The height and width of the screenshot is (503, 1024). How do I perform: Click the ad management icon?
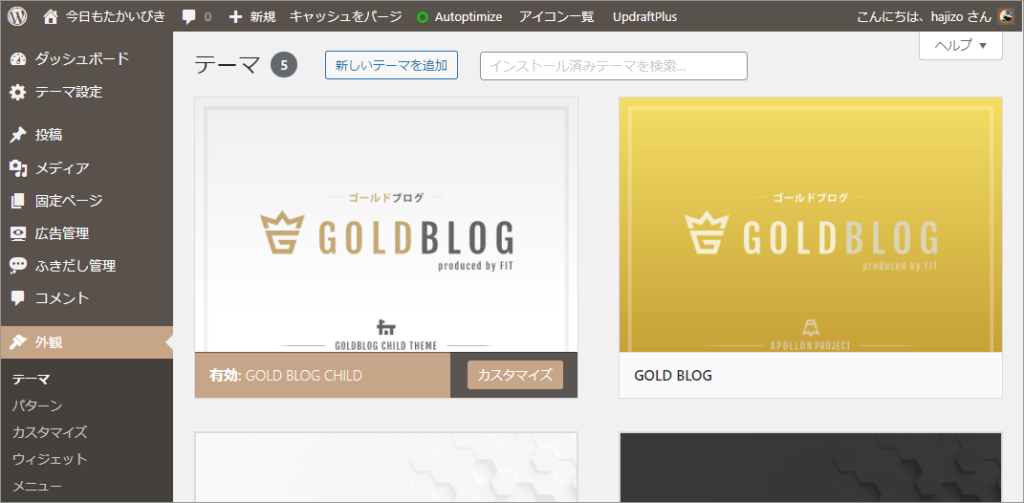click(x=18, y=233)
